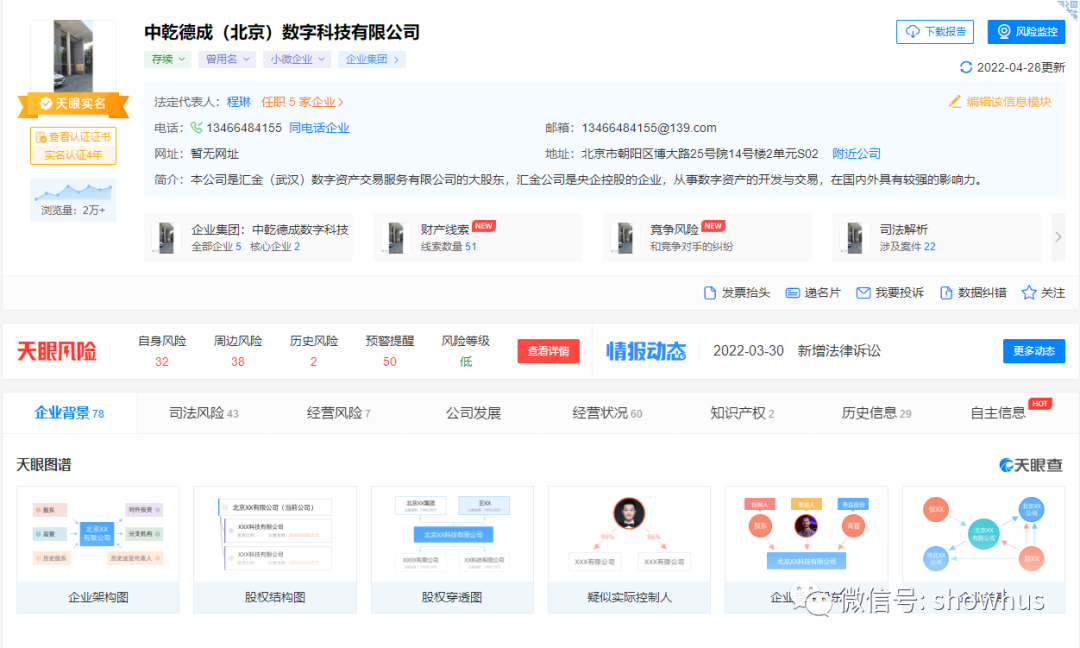Click the 关注 star icon
Screen dimensions: 1080x648
click(1029, 293)
